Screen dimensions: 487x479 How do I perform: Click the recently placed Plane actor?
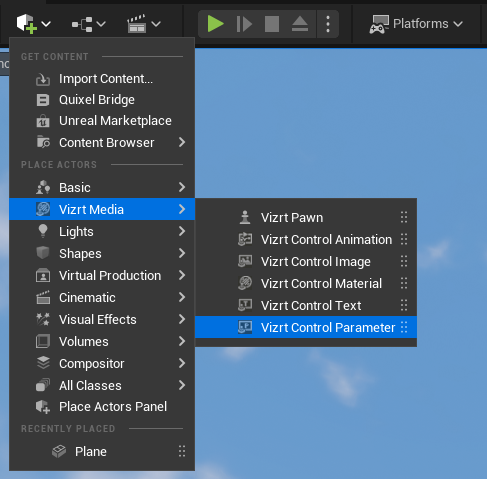coord(102,452)
